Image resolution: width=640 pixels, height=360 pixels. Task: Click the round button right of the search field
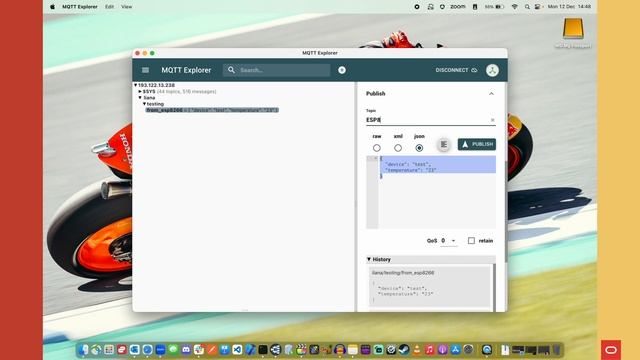tap(342, 70)
